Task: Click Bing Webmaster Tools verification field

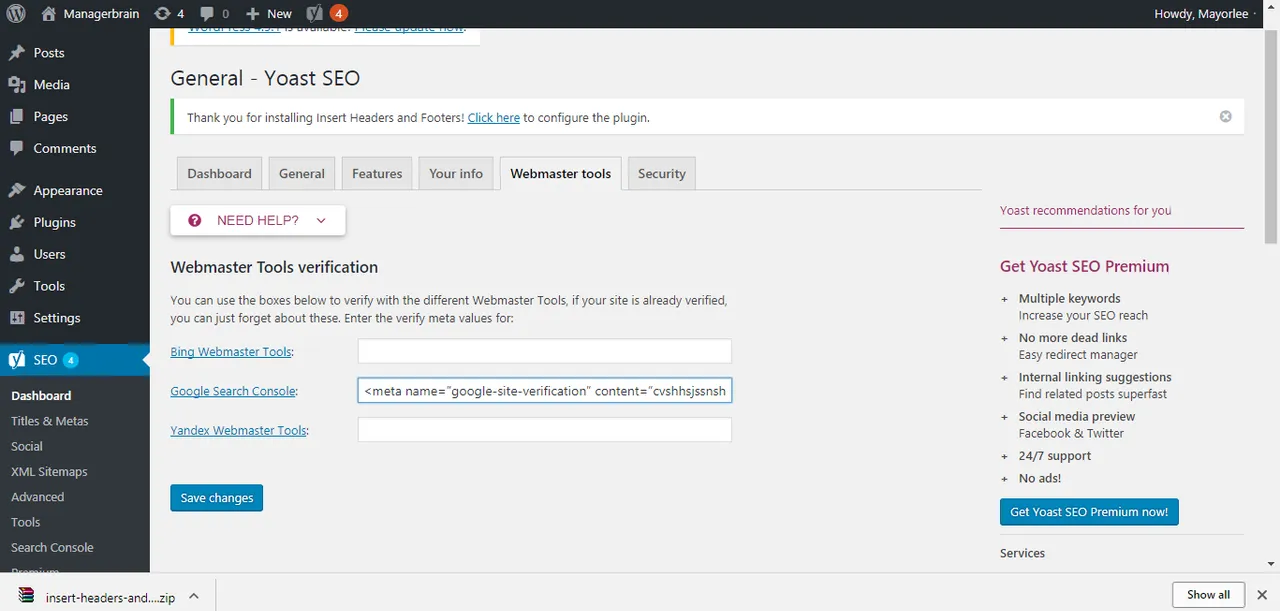Action: [545, 351]
